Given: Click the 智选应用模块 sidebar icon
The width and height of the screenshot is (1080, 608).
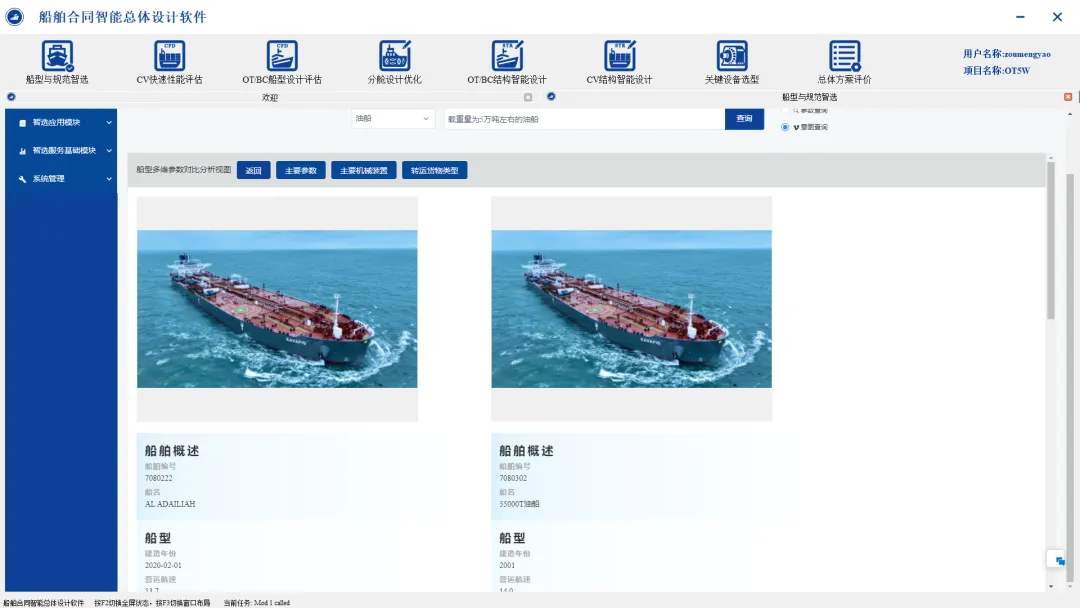Looking at the screenshot, I should (x=22, y=123).
